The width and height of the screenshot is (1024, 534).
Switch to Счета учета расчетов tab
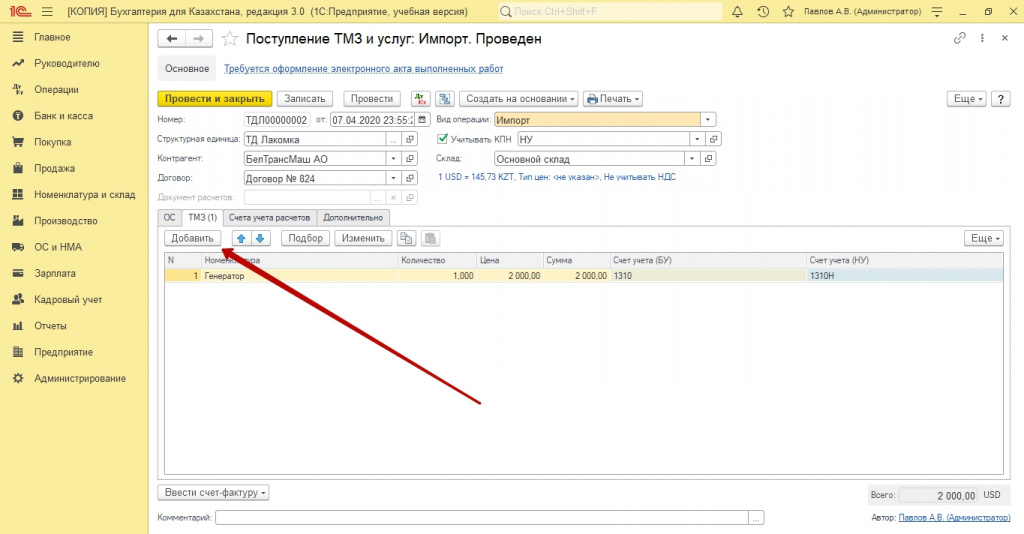coord(269,217)
